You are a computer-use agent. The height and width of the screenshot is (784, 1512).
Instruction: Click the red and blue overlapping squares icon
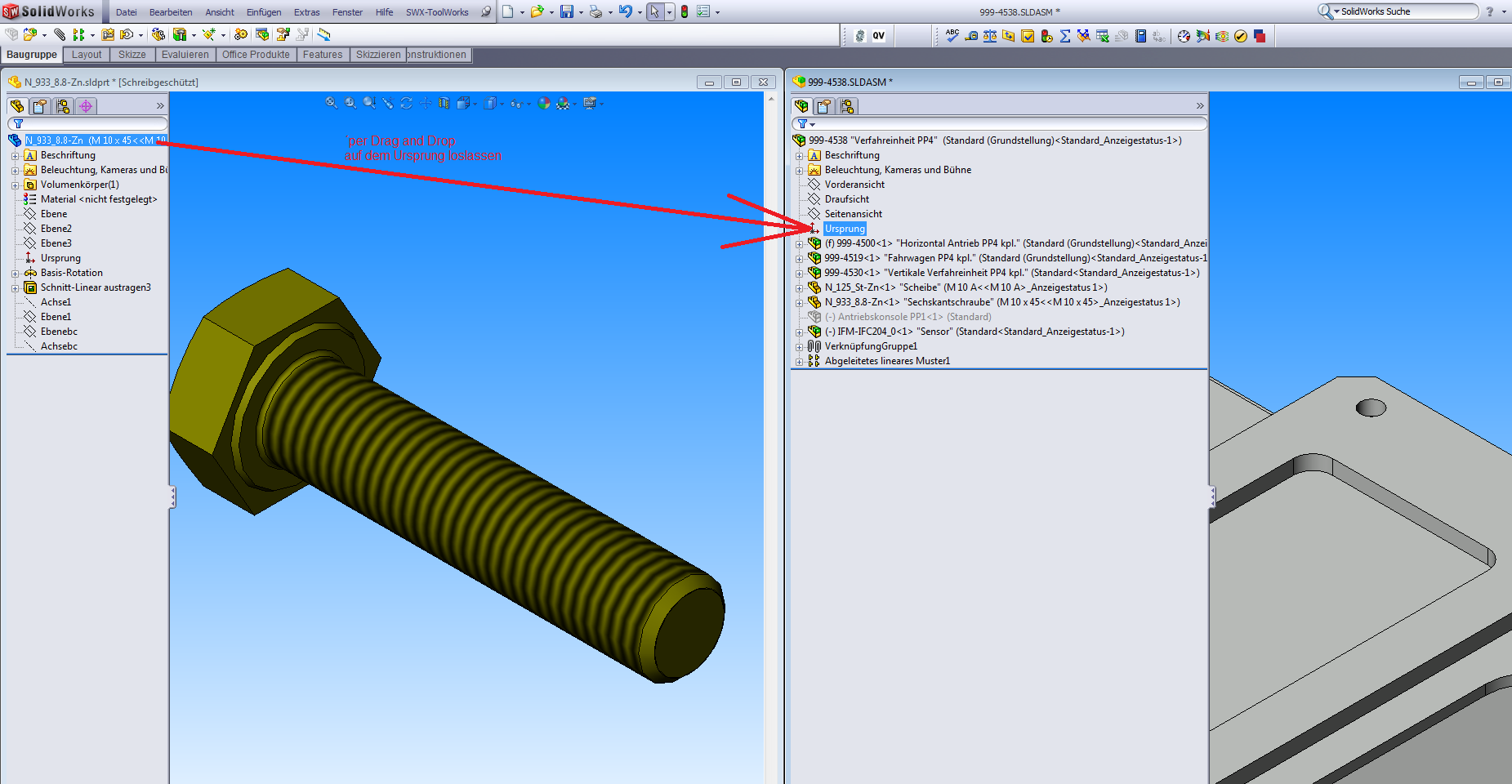click(1260, 35)
